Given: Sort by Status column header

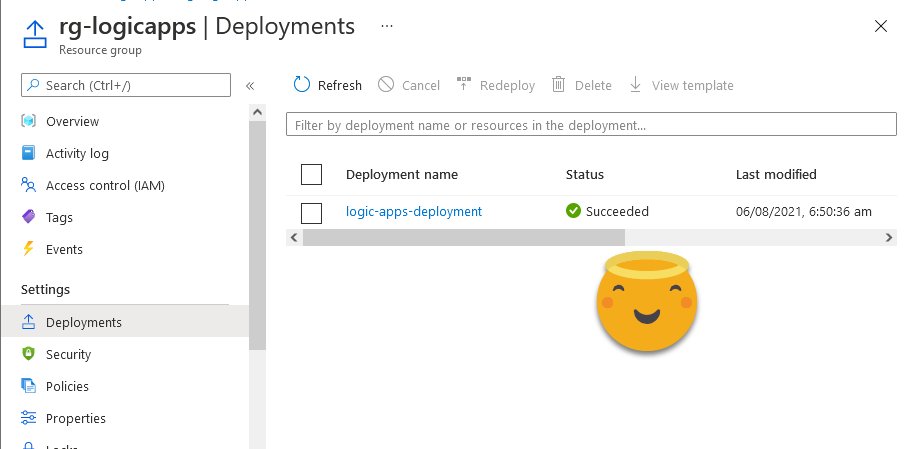Looking at the screenshot, I should [585, 174].
